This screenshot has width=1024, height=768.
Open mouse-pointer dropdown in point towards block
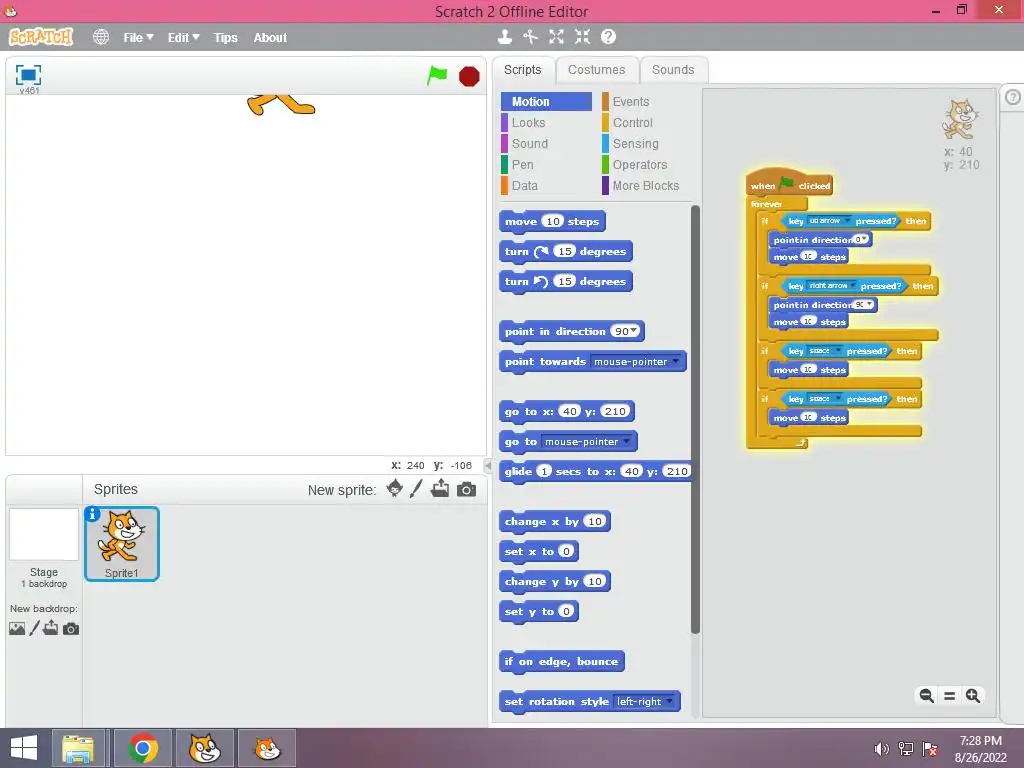point(675,361)
